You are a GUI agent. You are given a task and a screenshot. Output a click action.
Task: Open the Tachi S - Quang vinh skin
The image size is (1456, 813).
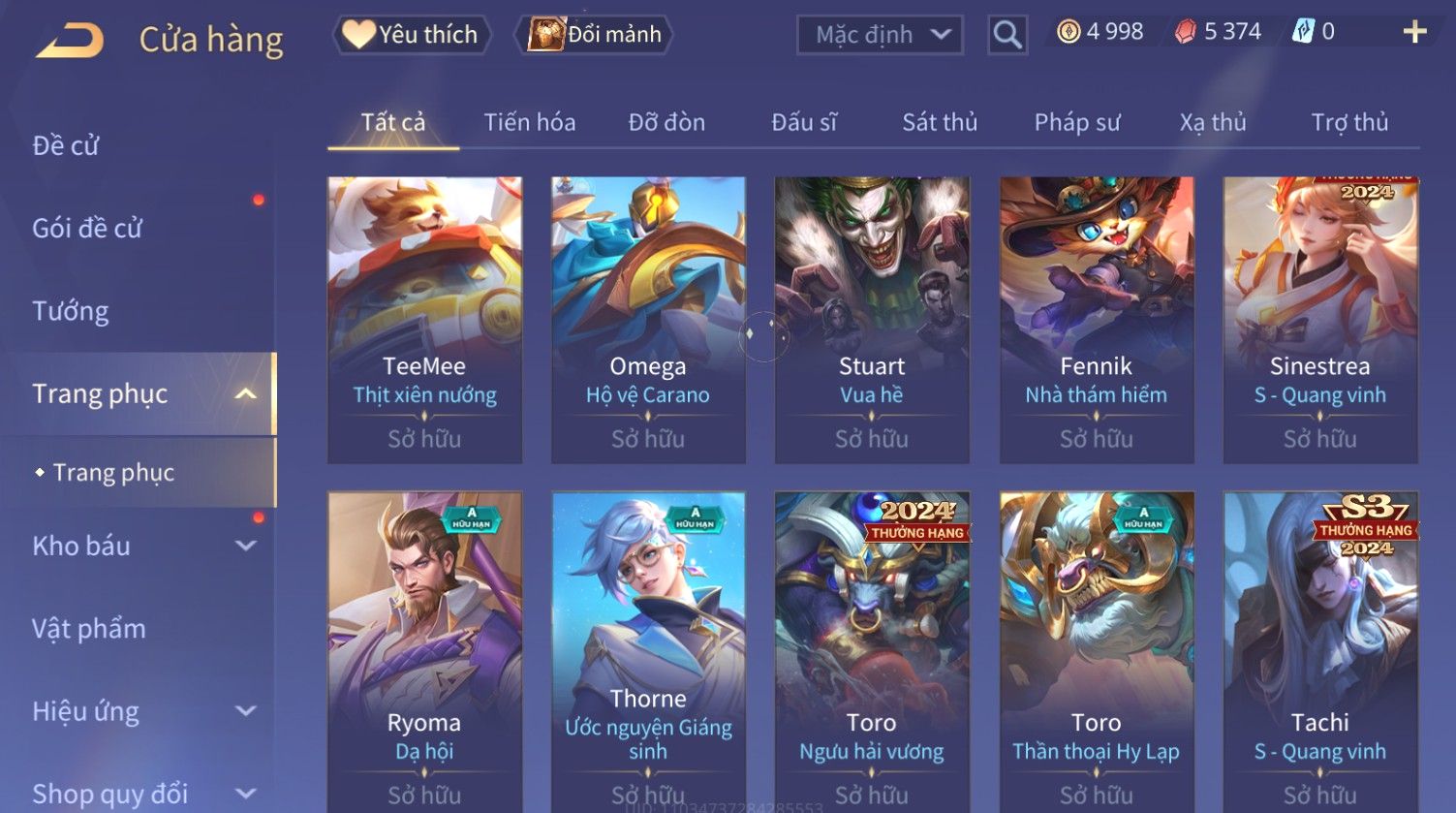pyautogui.click(x=1320, y=651)
